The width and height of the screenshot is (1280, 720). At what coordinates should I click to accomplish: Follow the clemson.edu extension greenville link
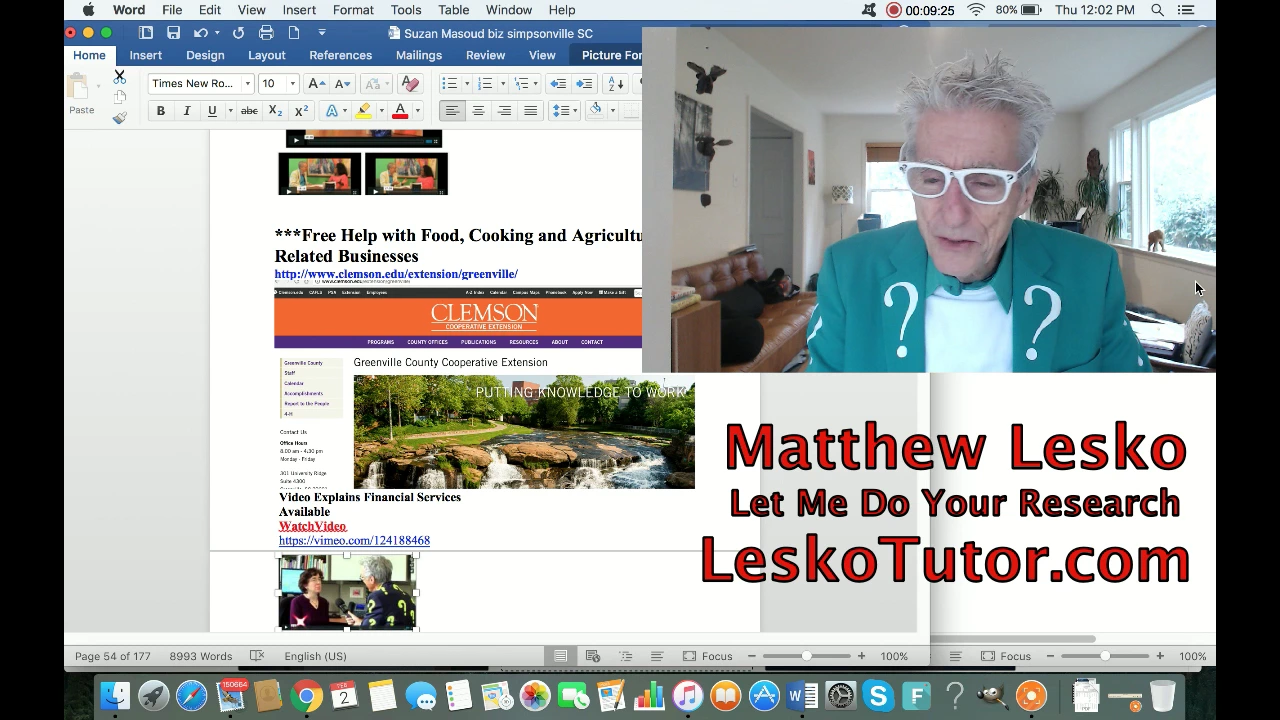click(396, 274)
